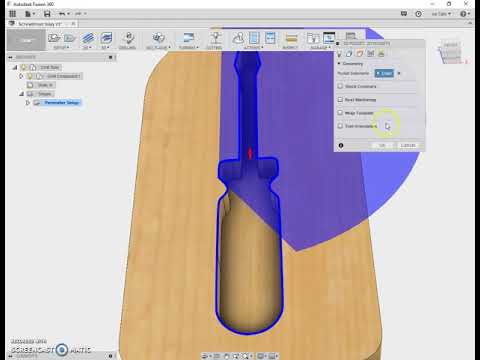Open the TURNING dropdown menu

coord(189,48)
